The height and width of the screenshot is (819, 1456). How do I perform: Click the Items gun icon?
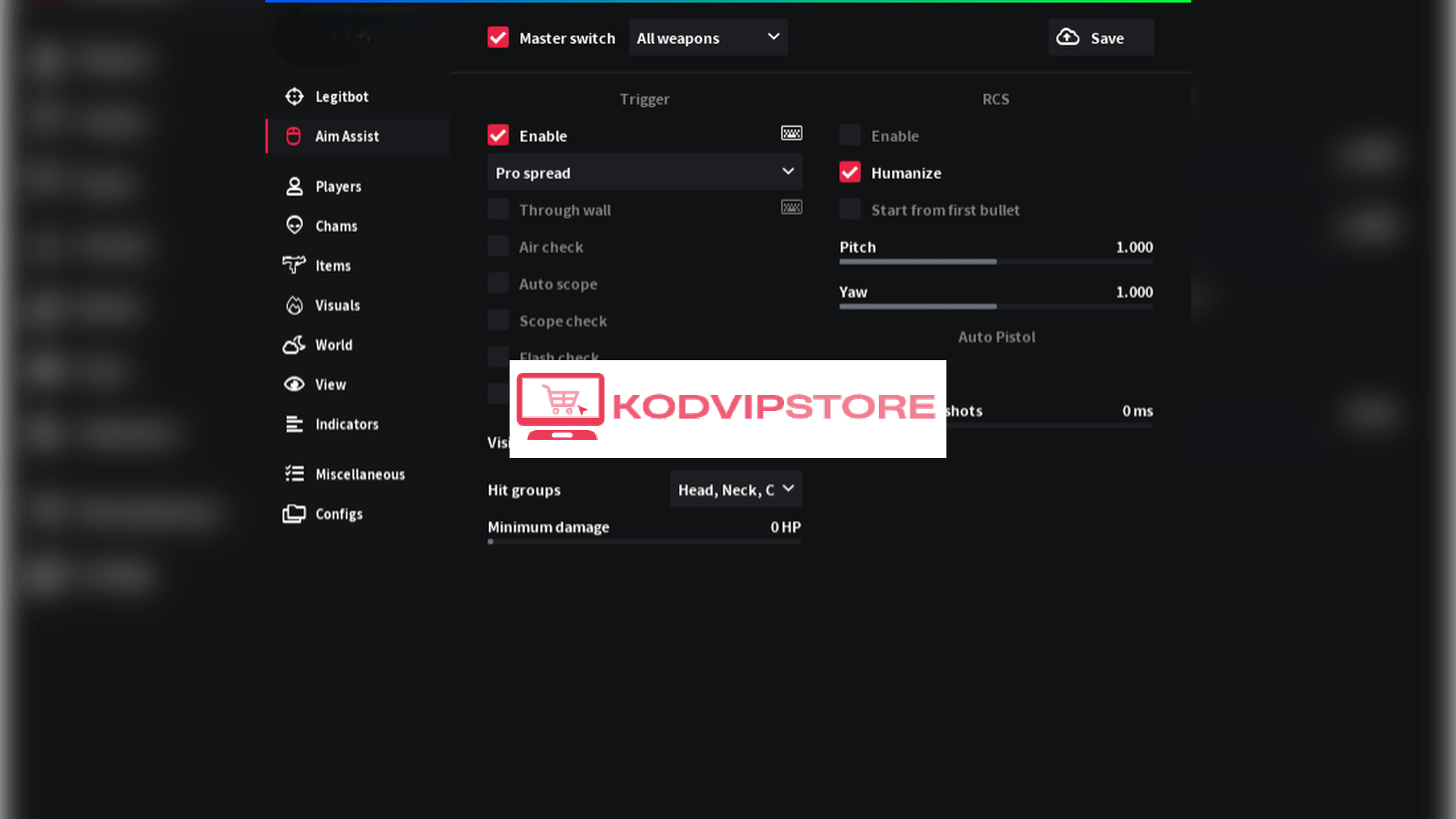coord(293,265)
